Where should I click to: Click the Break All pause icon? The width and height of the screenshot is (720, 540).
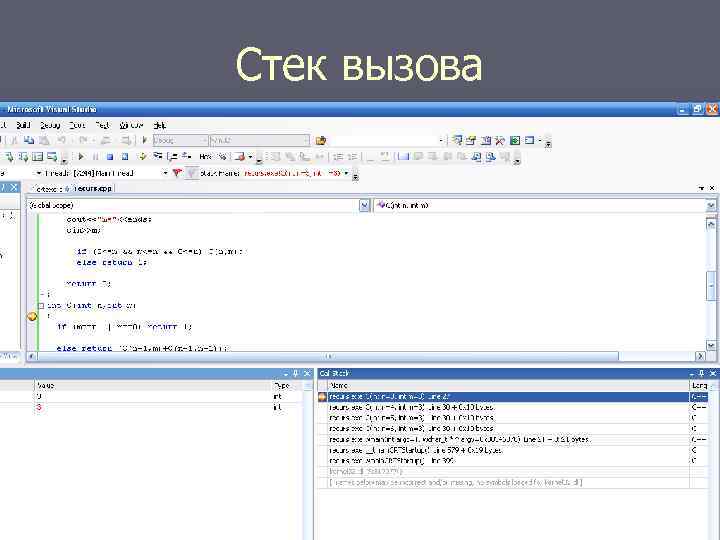click(x=96, y=157)
